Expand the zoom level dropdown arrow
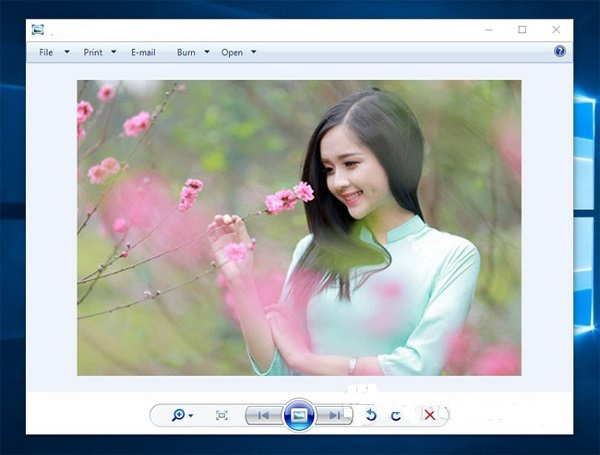Image resolution: width=600 pixels, height=455 pixels. (191, 416)
